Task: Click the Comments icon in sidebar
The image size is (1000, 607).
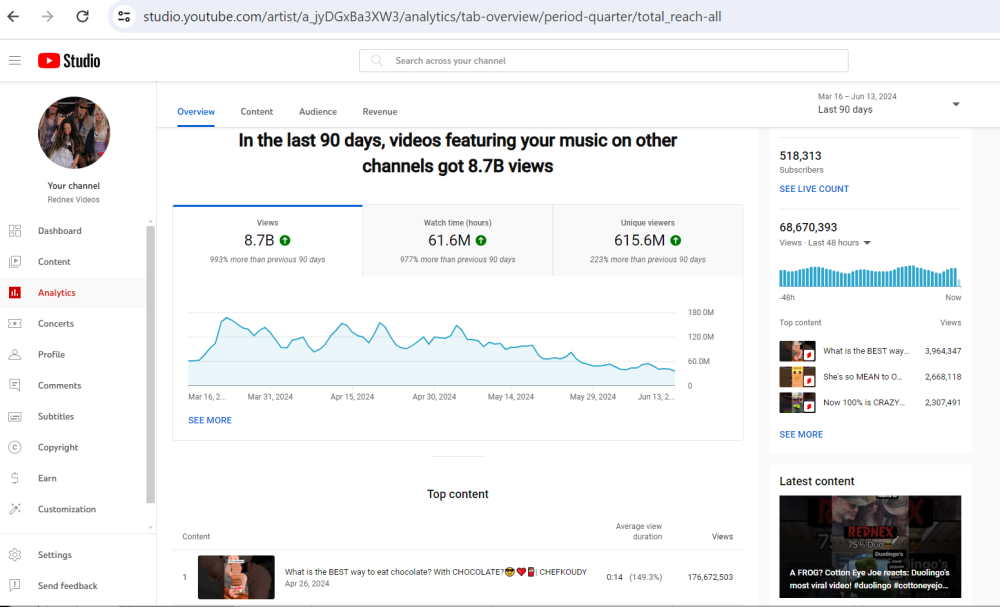Action: pyautogui.click(x=15, y=385)
